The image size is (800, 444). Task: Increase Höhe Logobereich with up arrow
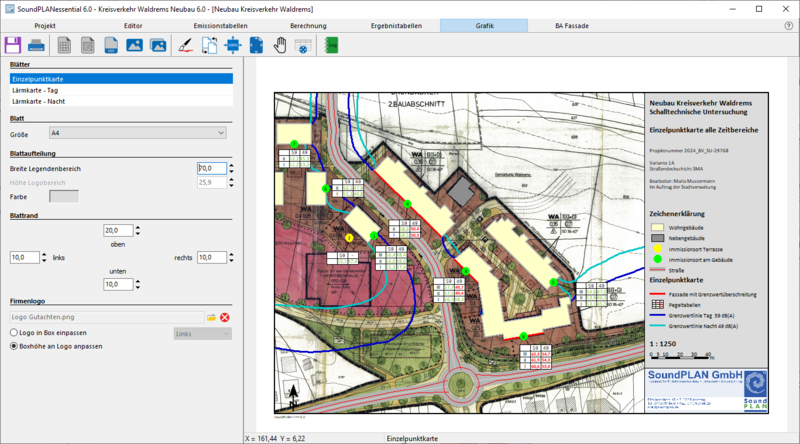point(232,180)
